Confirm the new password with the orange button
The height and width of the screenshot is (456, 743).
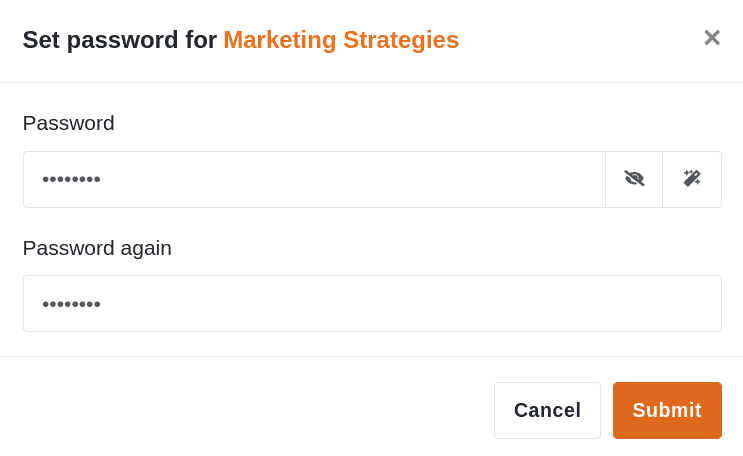pyautogui.click(x=667, y=410)
